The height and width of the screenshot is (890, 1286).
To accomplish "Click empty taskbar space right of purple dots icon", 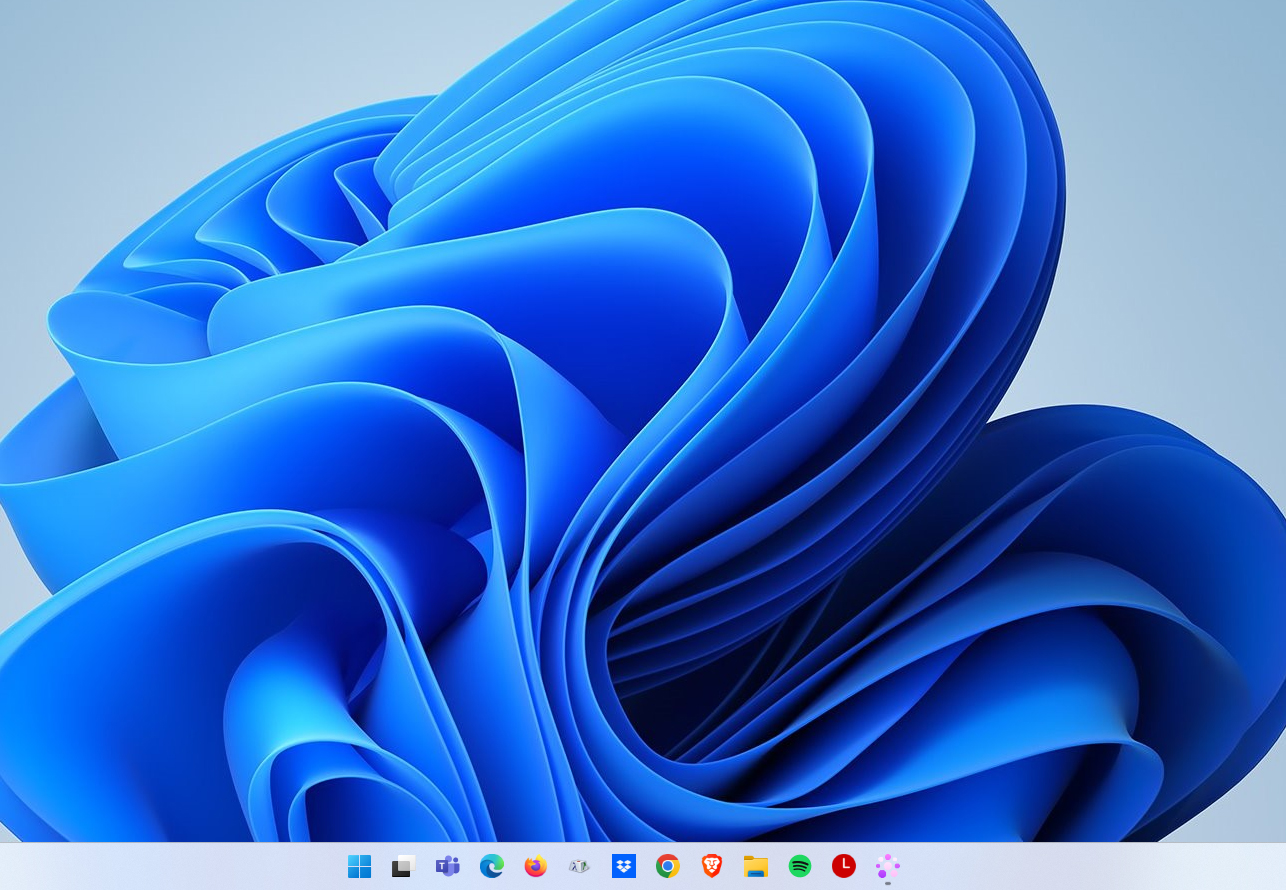I will [x=1050, y=866].
